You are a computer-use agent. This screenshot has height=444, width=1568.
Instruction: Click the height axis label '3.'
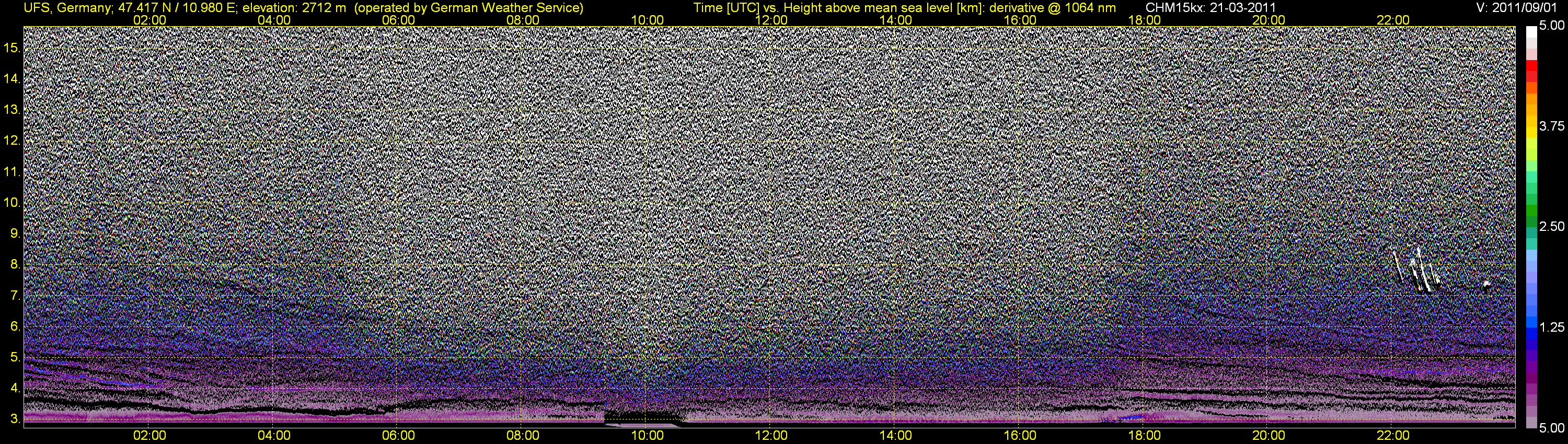pos(15,419)
